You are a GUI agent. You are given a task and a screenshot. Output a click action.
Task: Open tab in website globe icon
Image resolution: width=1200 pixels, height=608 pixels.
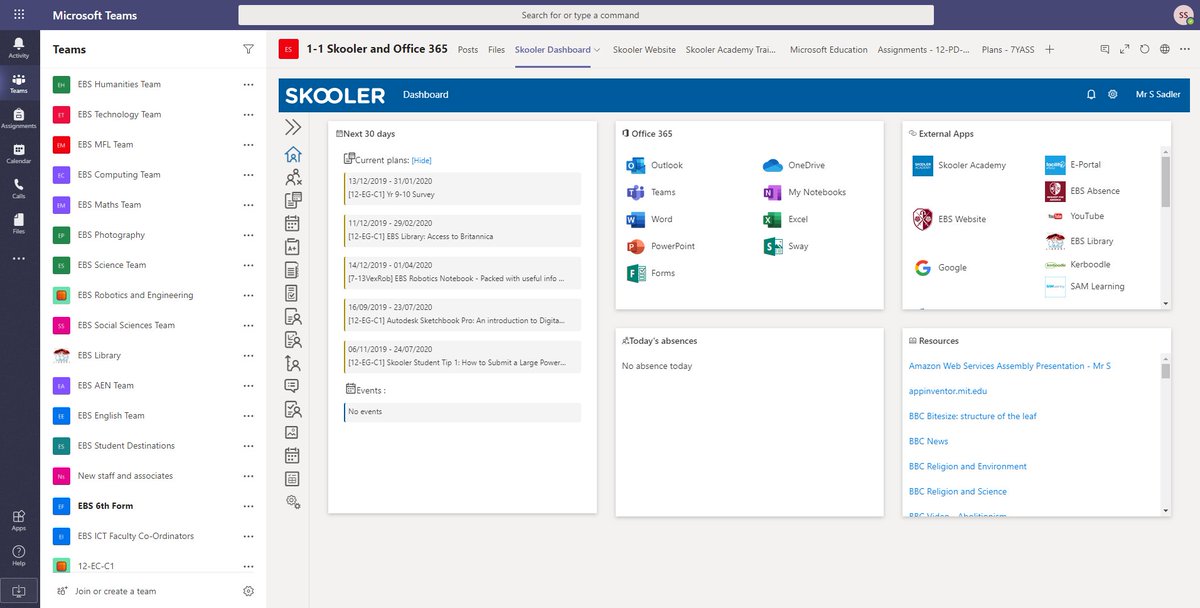[x=1165, y=49]
